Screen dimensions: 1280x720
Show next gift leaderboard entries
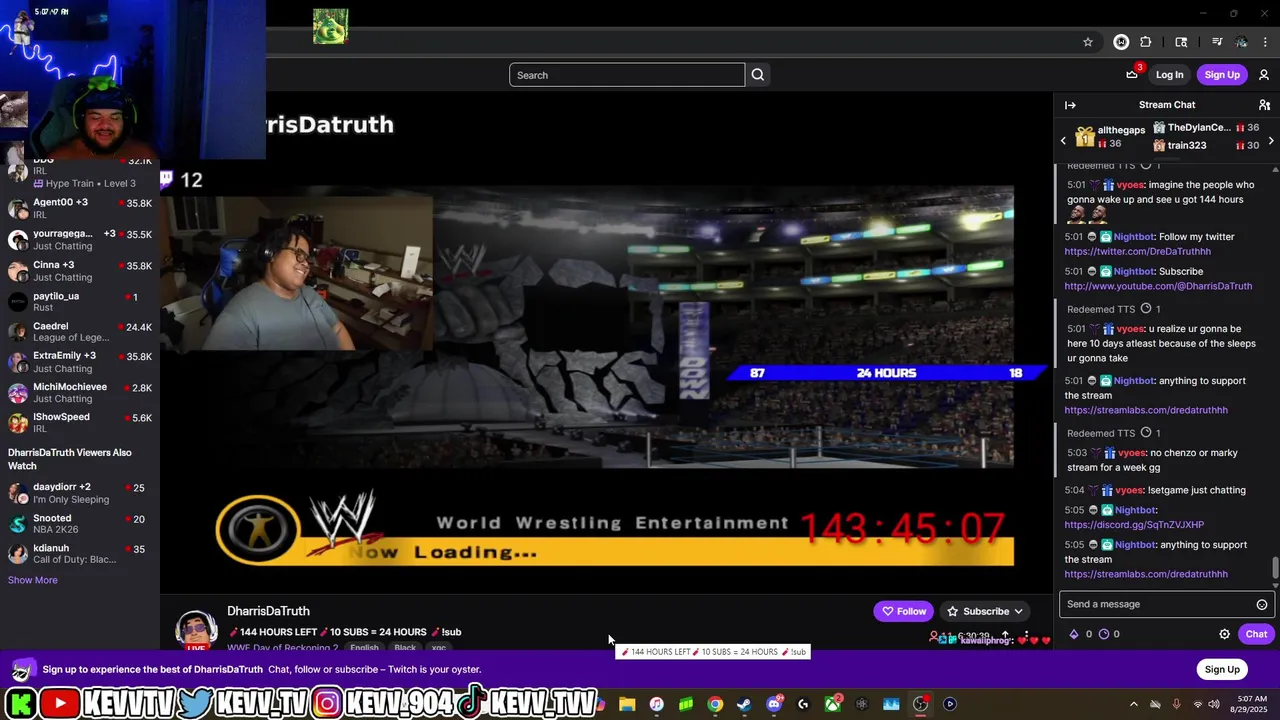[1271, 141]
